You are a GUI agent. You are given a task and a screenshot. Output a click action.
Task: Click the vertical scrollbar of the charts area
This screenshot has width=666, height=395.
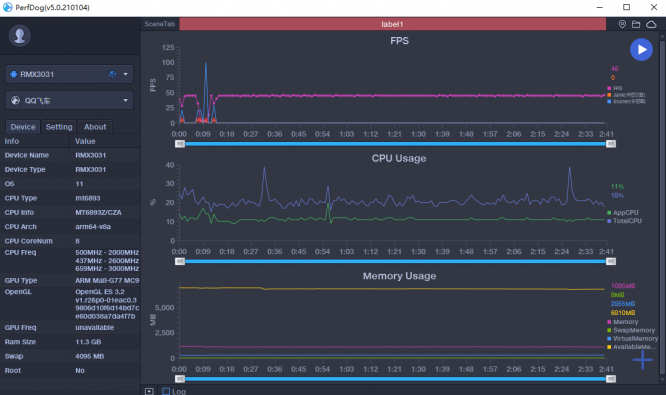tap(662, 208)
